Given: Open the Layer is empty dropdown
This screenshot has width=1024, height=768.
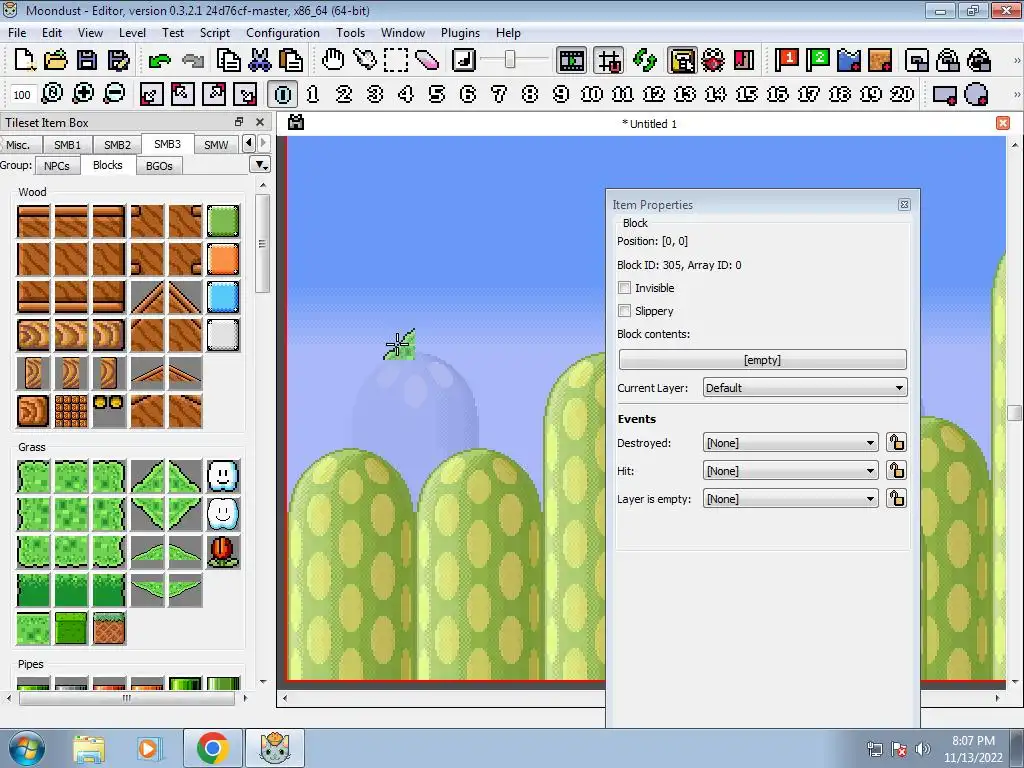Looking at the screenshot, I should click(x=790, y=499).
